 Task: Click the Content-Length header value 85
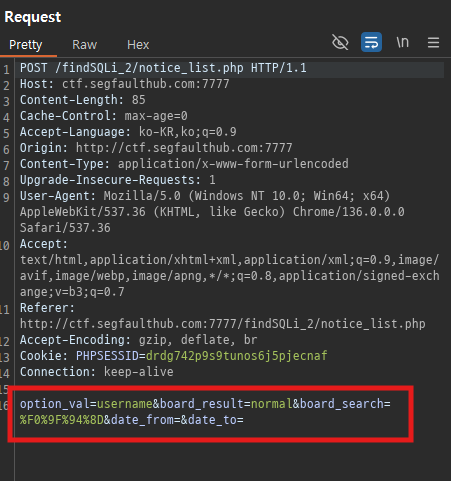point(138,100)
